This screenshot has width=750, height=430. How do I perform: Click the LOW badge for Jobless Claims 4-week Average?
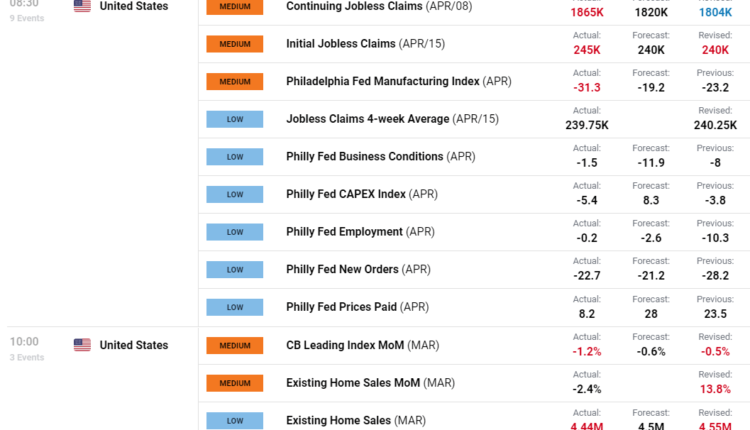pos(234,119)
